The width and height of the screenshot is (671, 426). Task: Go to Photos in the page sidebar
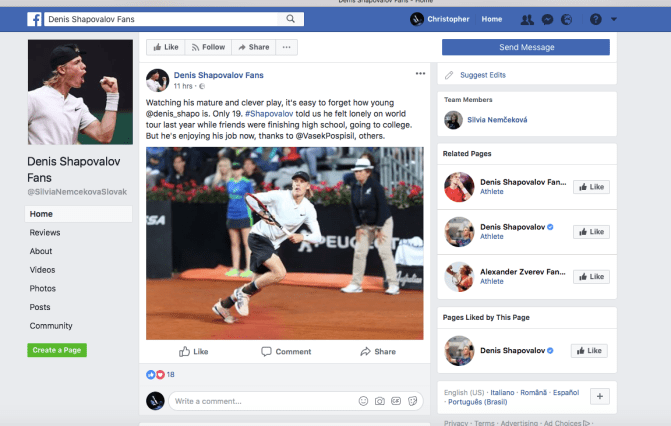pyautogui.click(x=43, y=288)
